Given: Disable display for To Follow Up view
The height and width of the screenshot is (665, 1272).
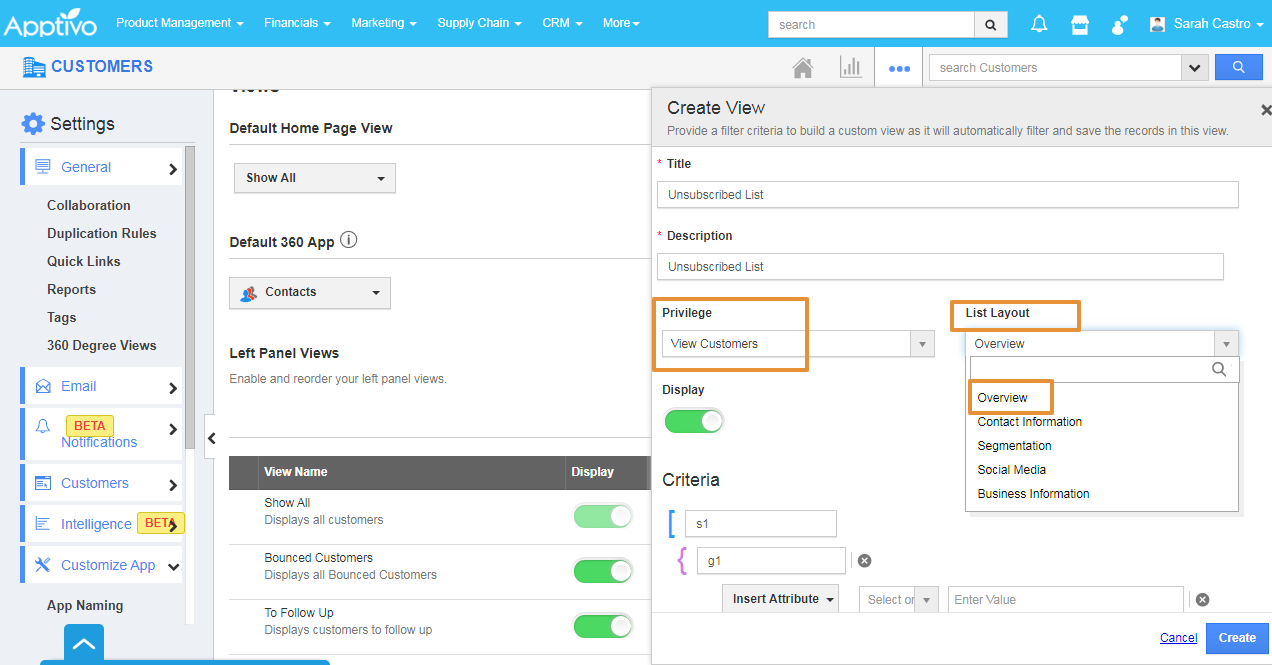Looking at the screenshot, I should coord(602,626).
